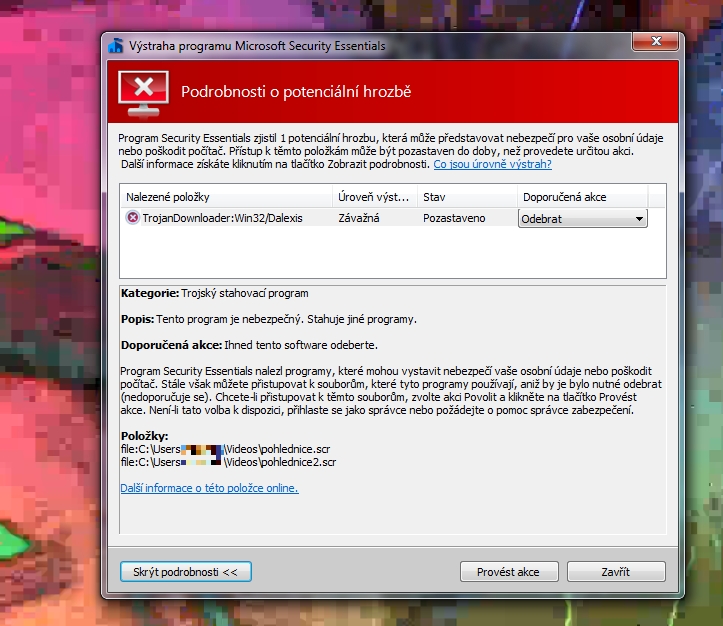The height and width of the screenshot is (626, 723).
Task: Click the Pozastaveno status cell
Action: [454, 218]
